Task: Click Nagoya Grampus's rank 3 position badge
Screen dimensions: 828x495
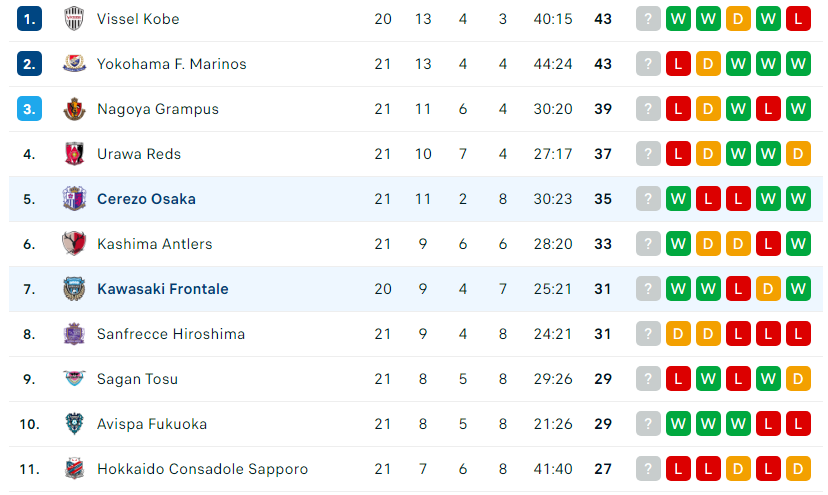Action: pos(30,109)
